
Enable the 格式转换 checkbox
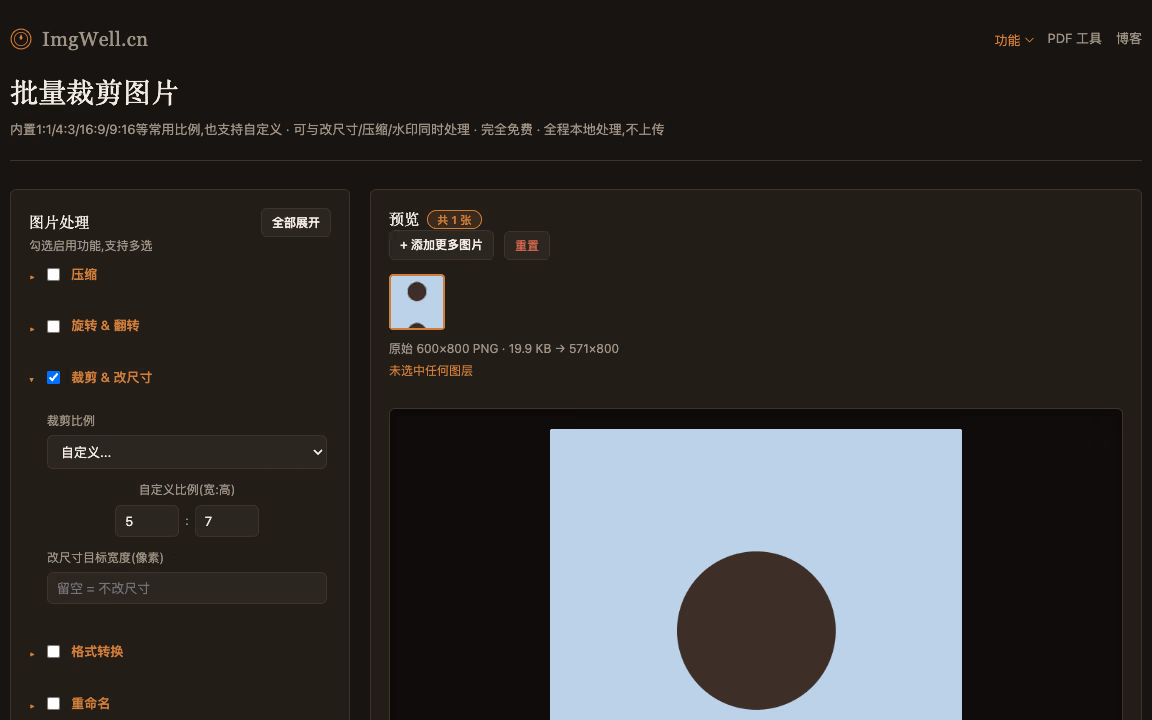[54, 652]
